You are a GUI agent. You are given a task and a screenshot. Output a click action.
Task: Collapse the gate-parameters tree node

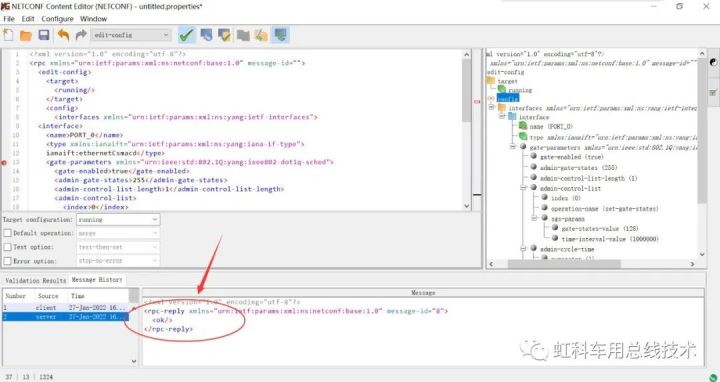[x=512, y=147]
